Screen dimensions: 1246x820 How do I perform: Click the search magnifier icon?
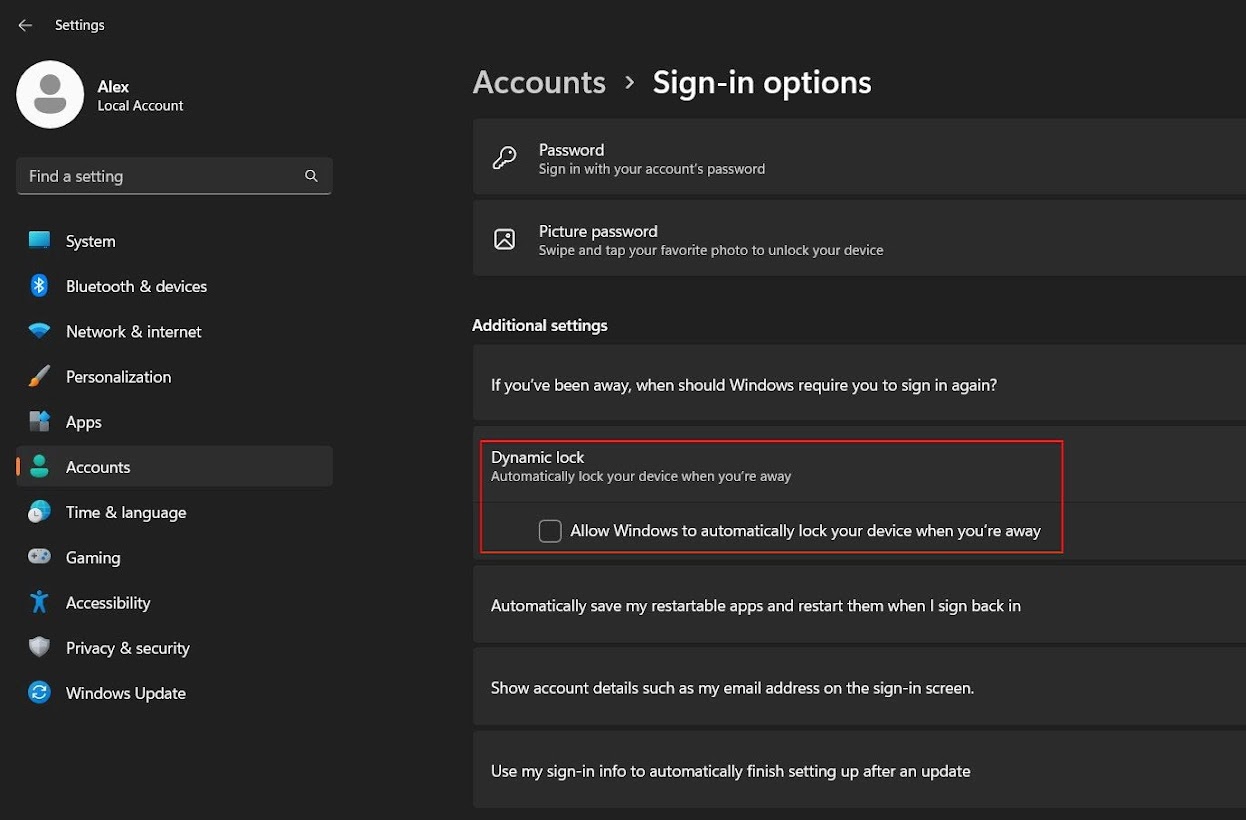pyautogui.click(x=311, y=176)
